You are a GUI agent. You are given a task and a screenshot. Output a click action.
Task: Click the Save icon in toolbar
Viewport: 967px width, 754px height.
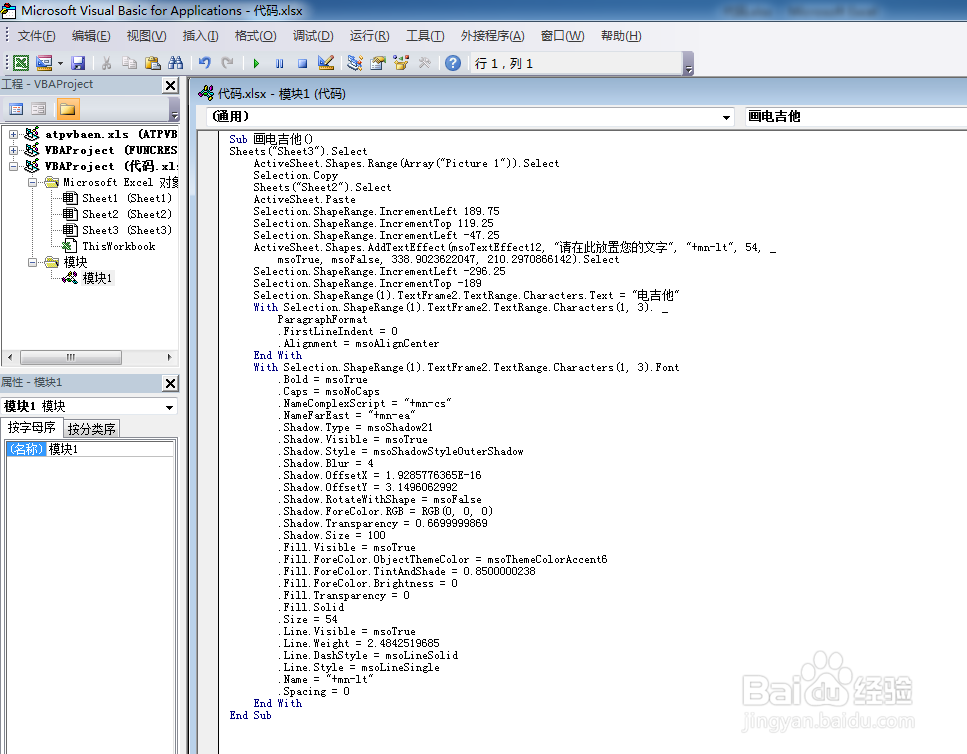78,63
